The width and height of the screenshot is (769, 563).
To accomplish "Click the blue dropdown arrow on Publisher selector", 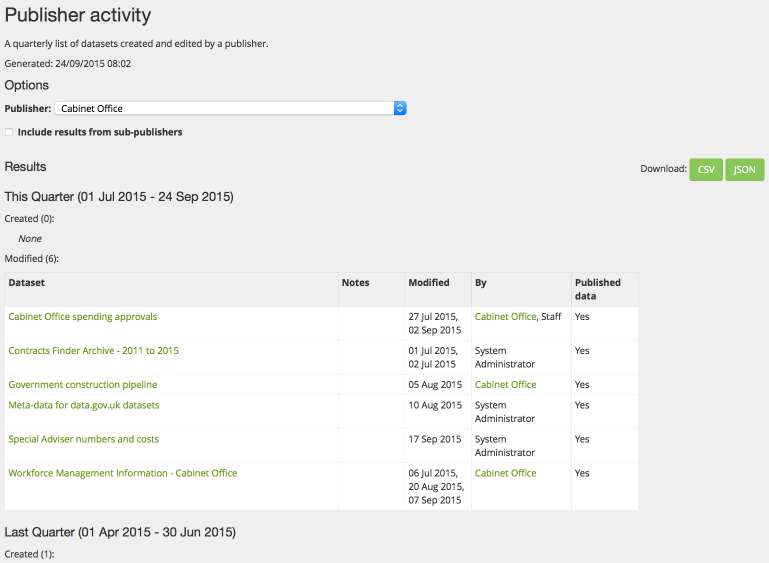I will pos(400,108).
